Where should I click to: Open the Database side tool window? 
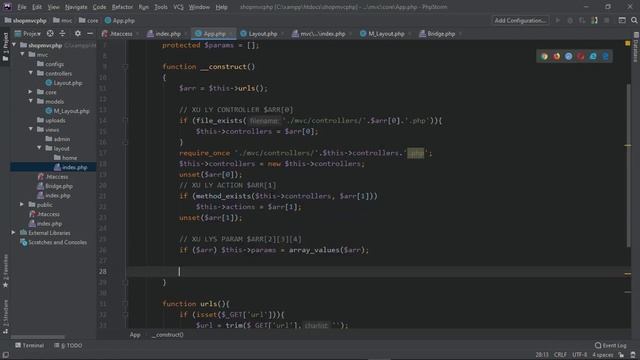[636, 48]
